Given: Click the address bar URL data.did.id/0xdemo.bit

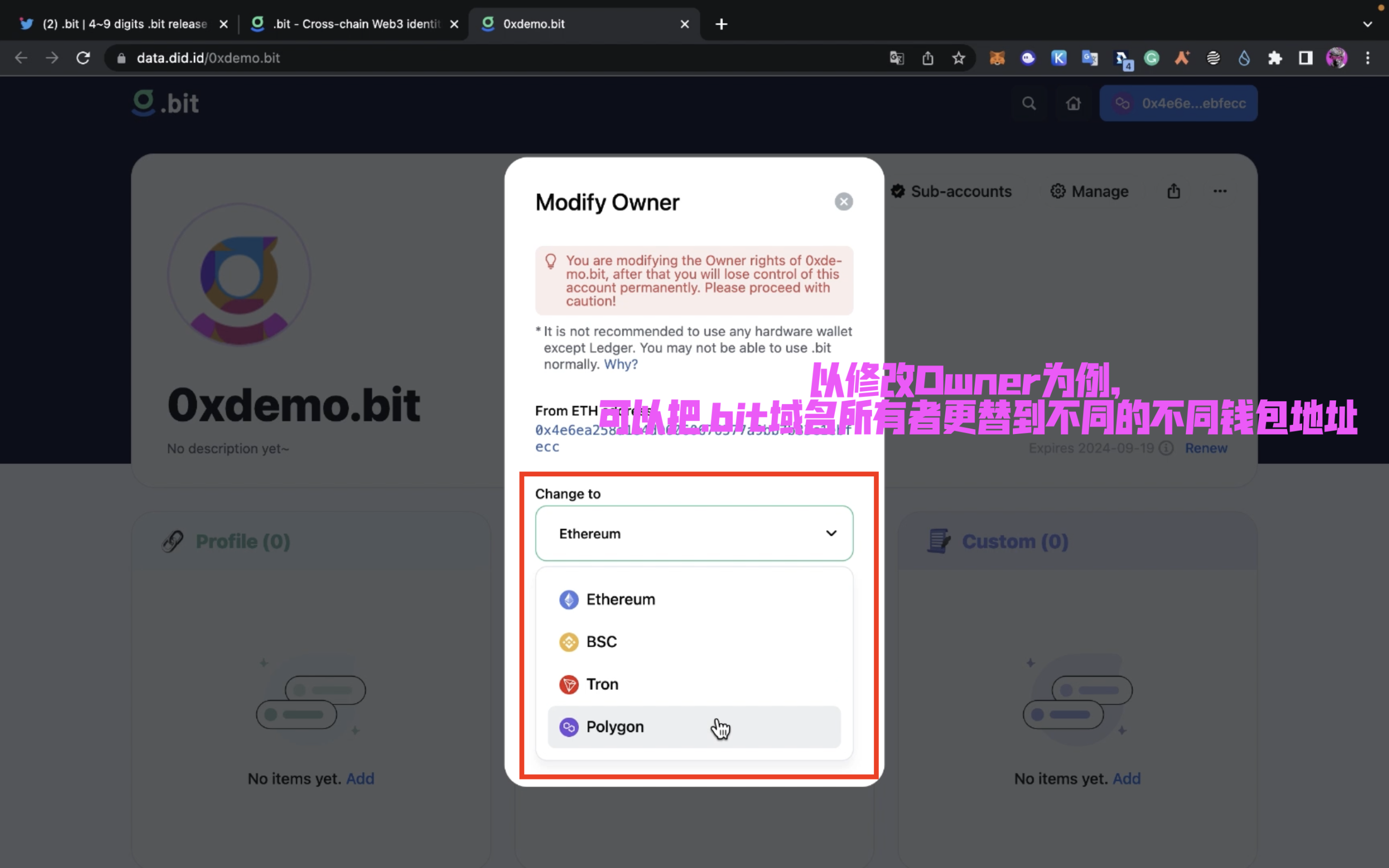Looking at the screenshot, I should [208, 58].
